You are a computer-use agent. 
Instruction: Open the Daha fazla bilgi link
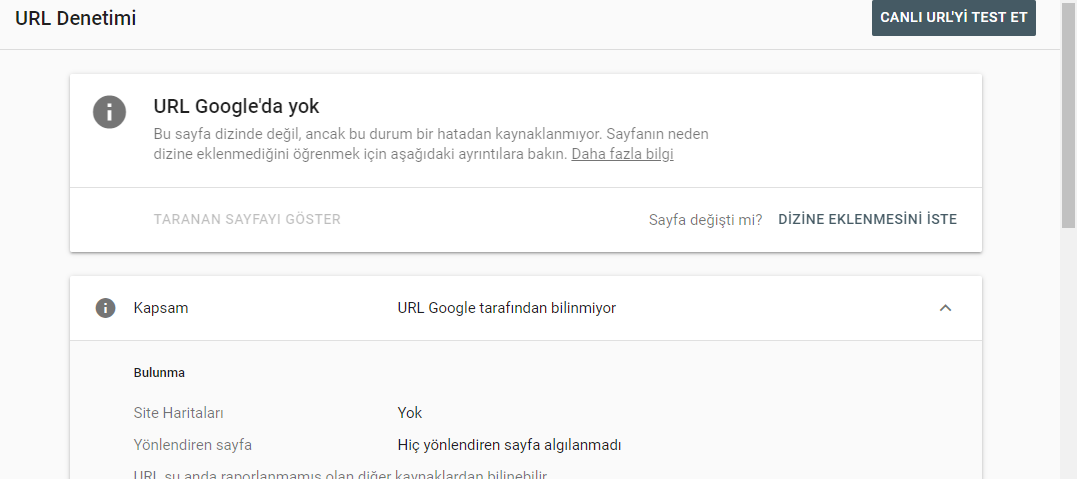(622, 154)
